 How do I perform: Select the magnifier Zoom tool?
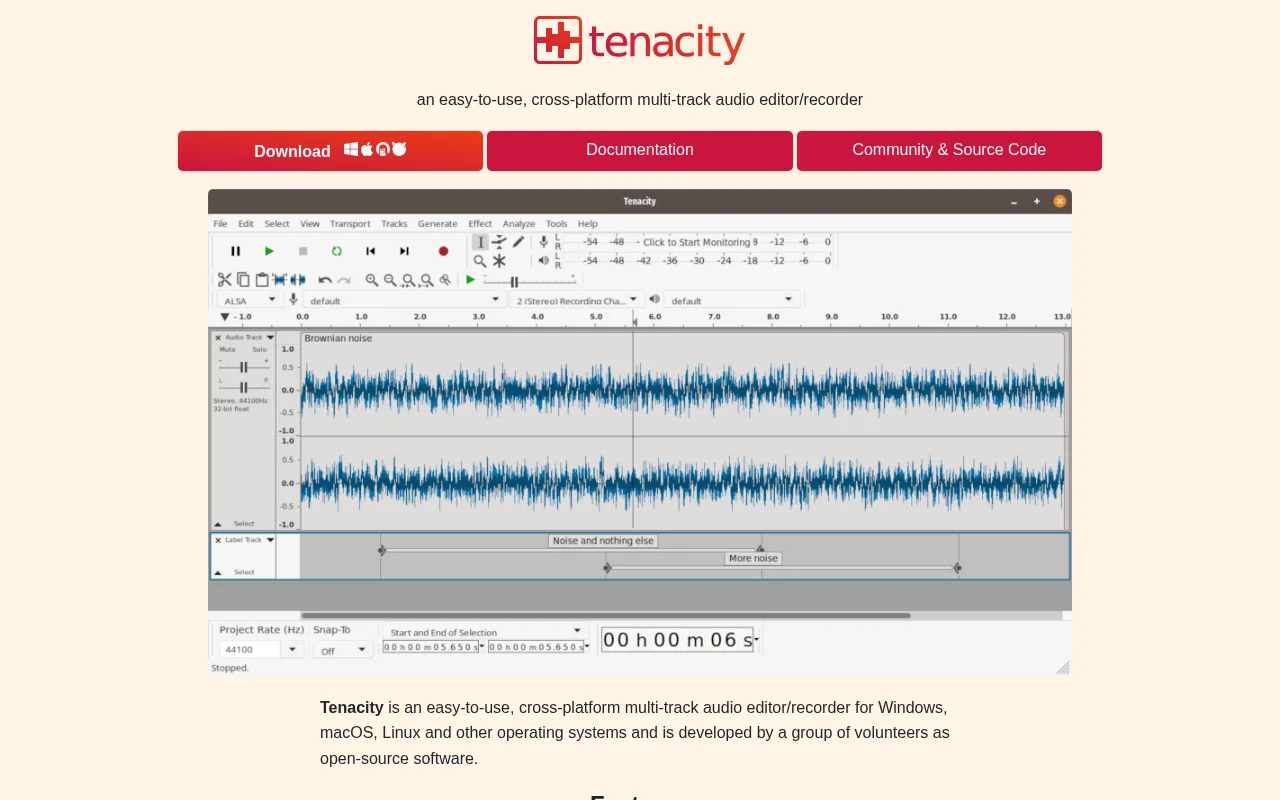click(480, 261)
